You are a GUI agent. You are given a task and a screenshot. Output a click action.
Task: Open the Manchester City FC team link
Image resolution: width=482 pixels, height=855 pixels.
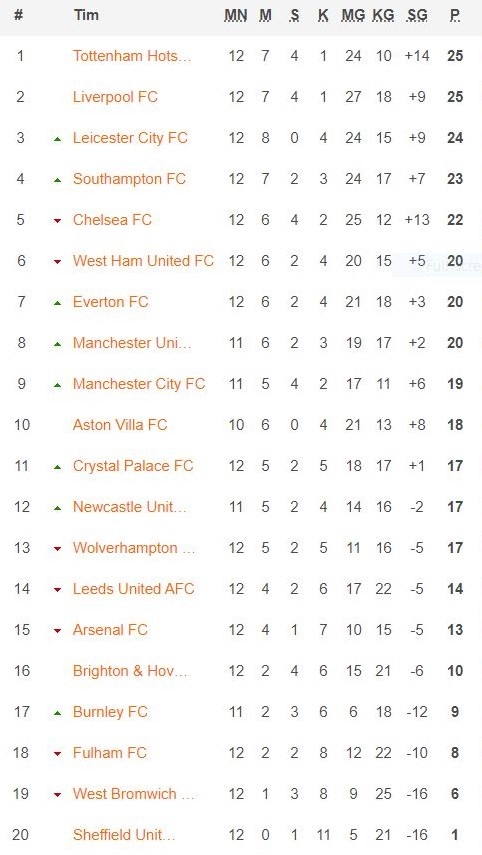pyautogui.click(x=139, y=384)
